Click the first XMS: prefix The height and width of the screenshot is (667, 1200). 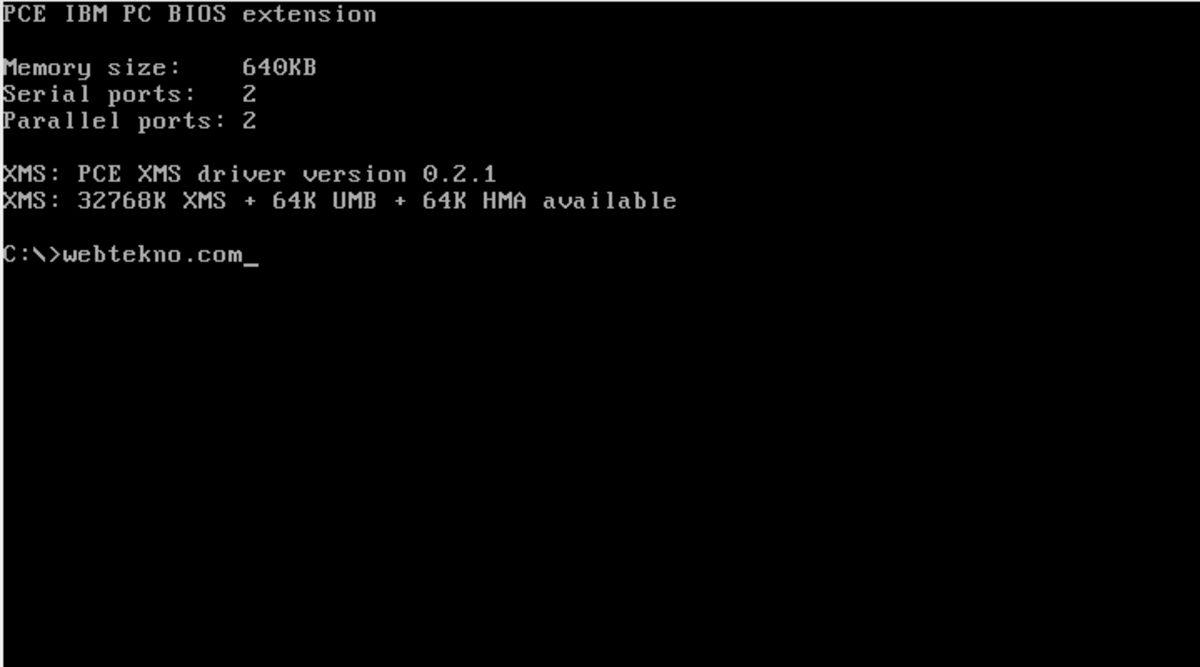click(x=32, y=175)
